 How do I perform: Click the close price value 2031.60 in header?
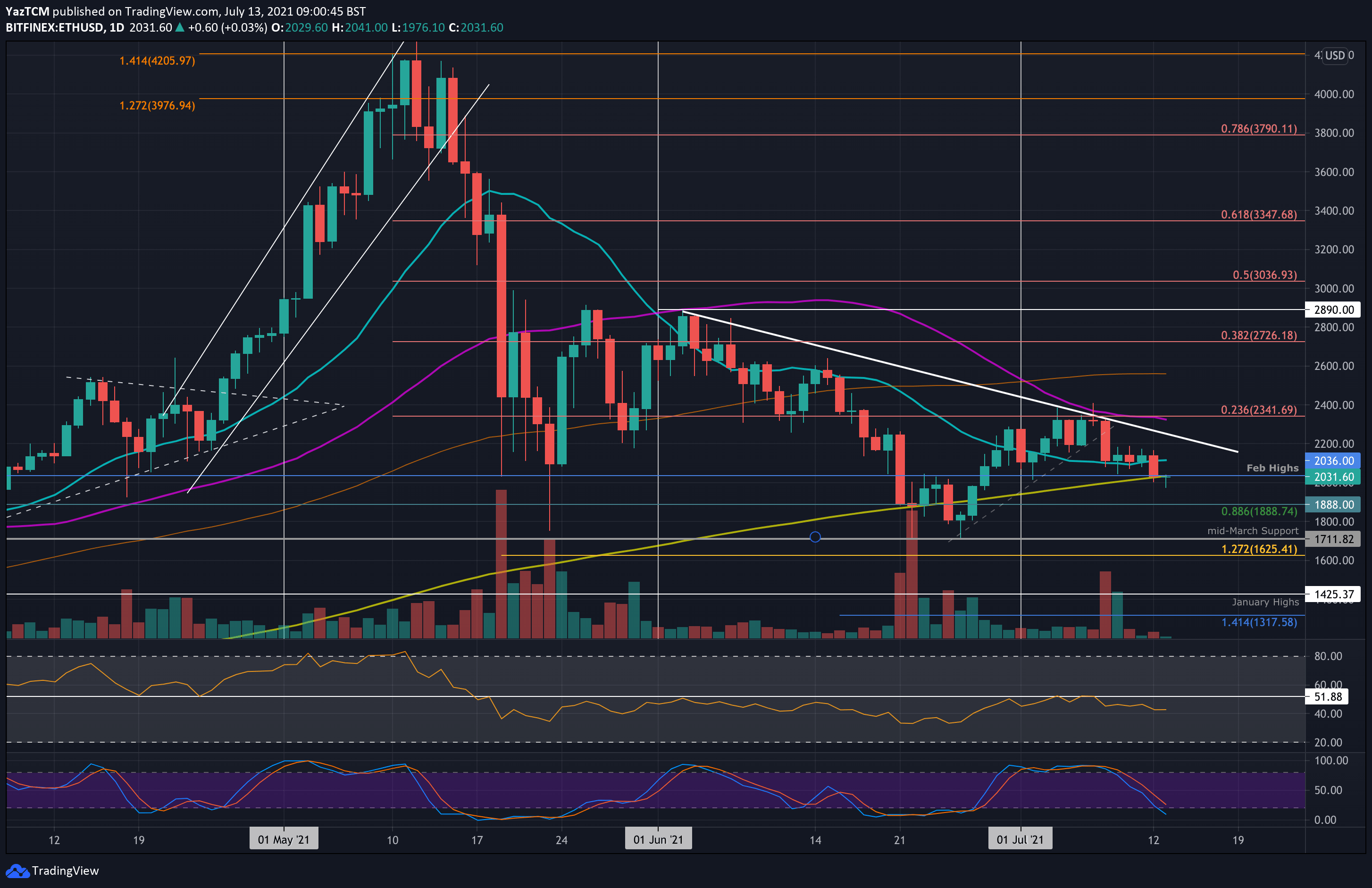(x=482, y=28)
